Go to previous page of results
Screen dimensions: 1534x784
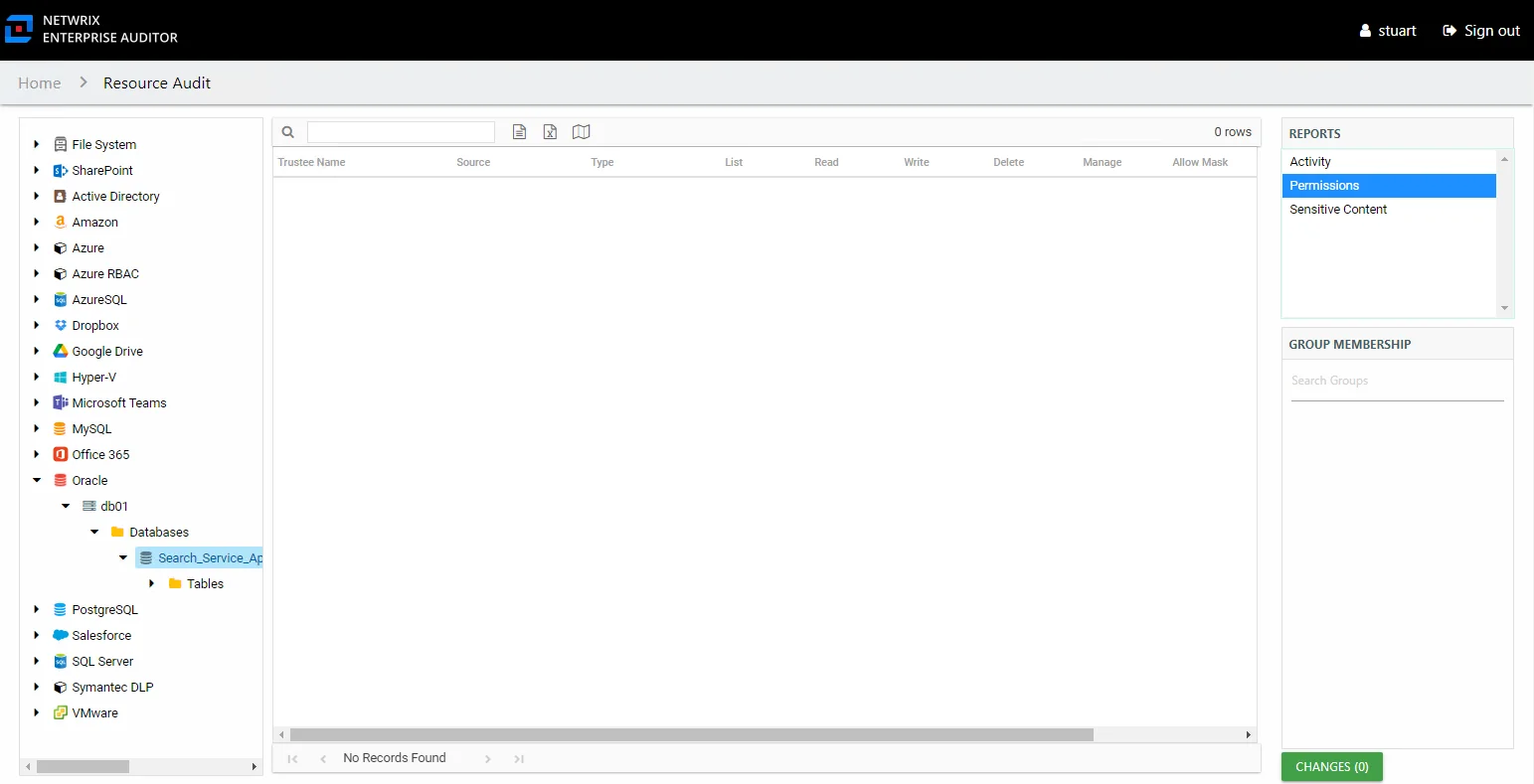[323, 758]
